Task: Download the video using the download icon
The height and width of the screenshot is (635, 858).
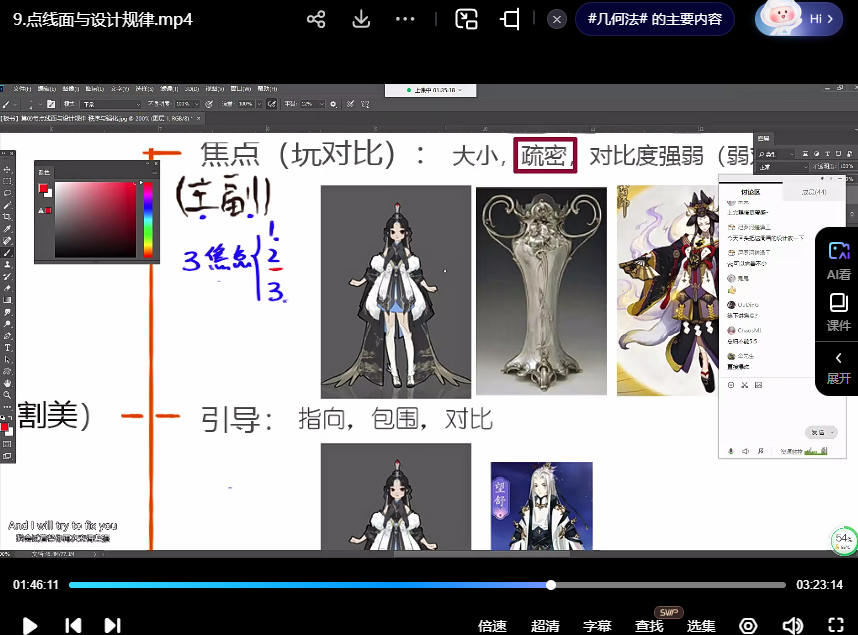Action: click(361, 20)
